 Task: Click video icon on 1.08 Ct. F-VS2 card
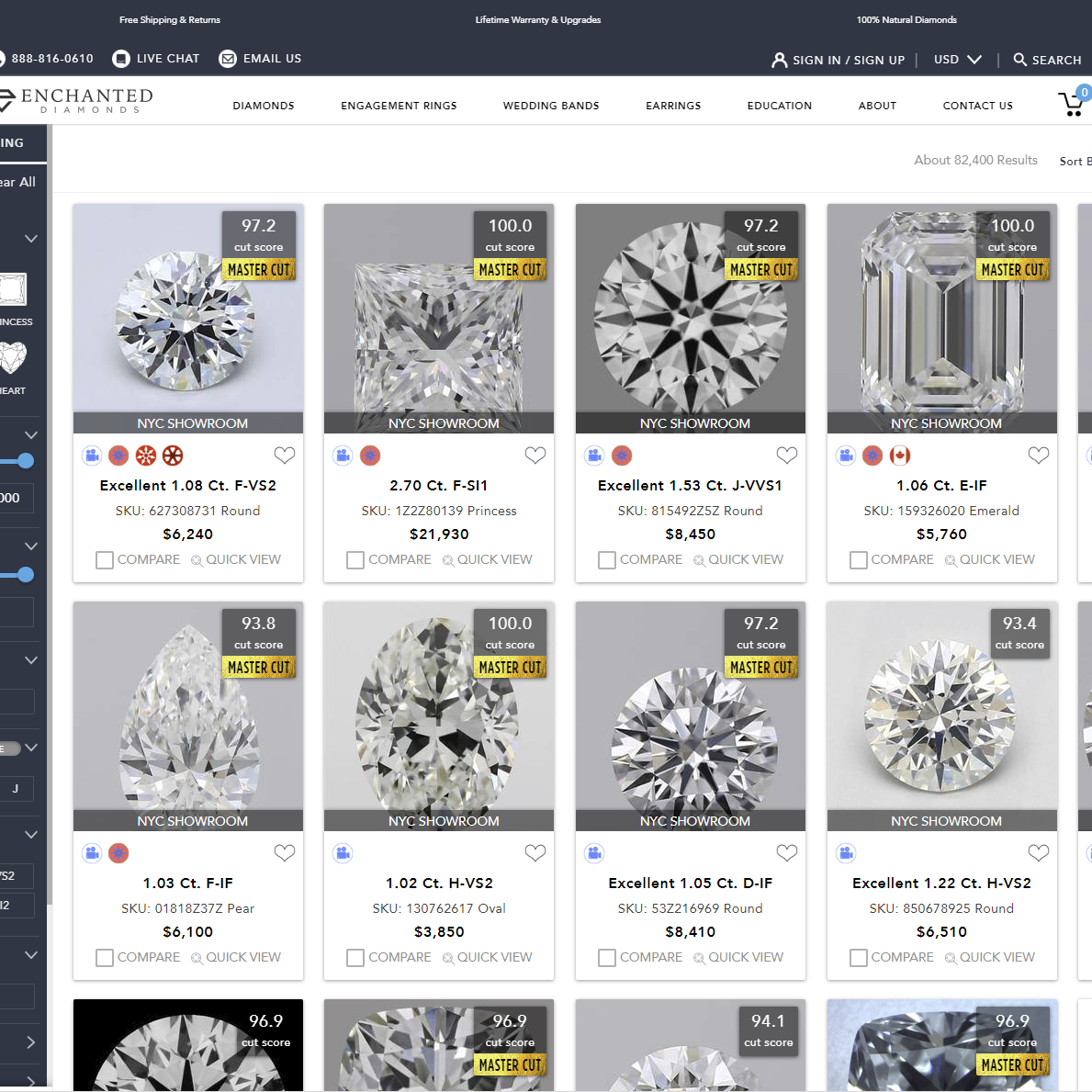(x=92, y=456)
